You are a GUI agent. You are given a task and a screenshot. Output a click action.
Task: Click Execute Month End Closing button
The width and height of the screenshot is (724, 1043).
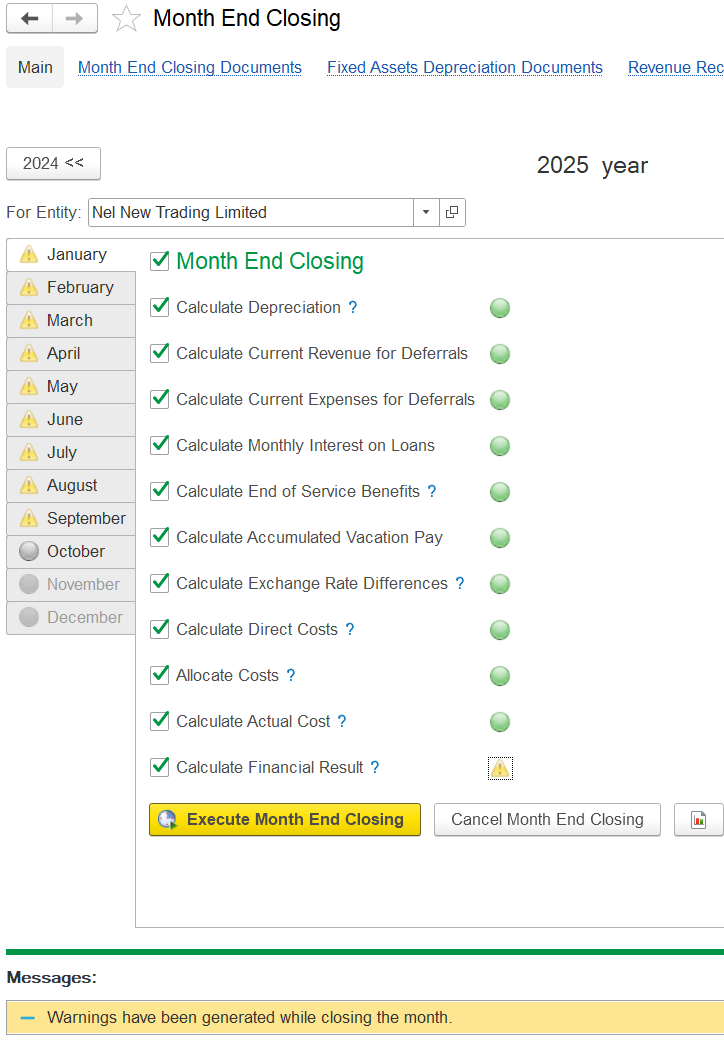285,820
